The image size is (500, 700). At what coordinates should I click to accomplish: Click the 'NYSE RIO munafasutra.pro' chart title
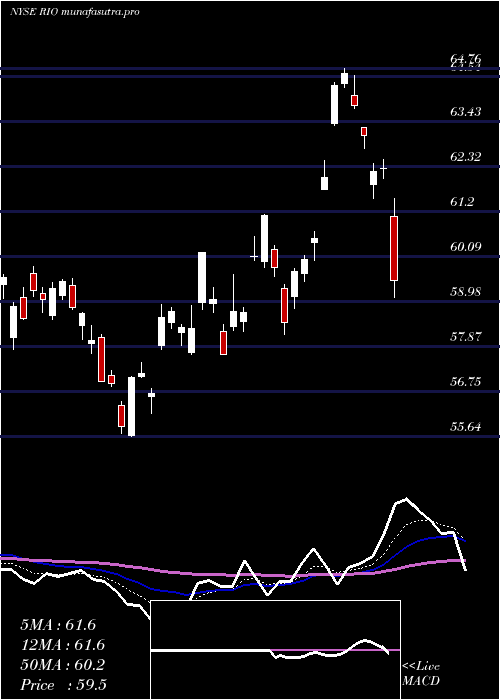(75, 12)
